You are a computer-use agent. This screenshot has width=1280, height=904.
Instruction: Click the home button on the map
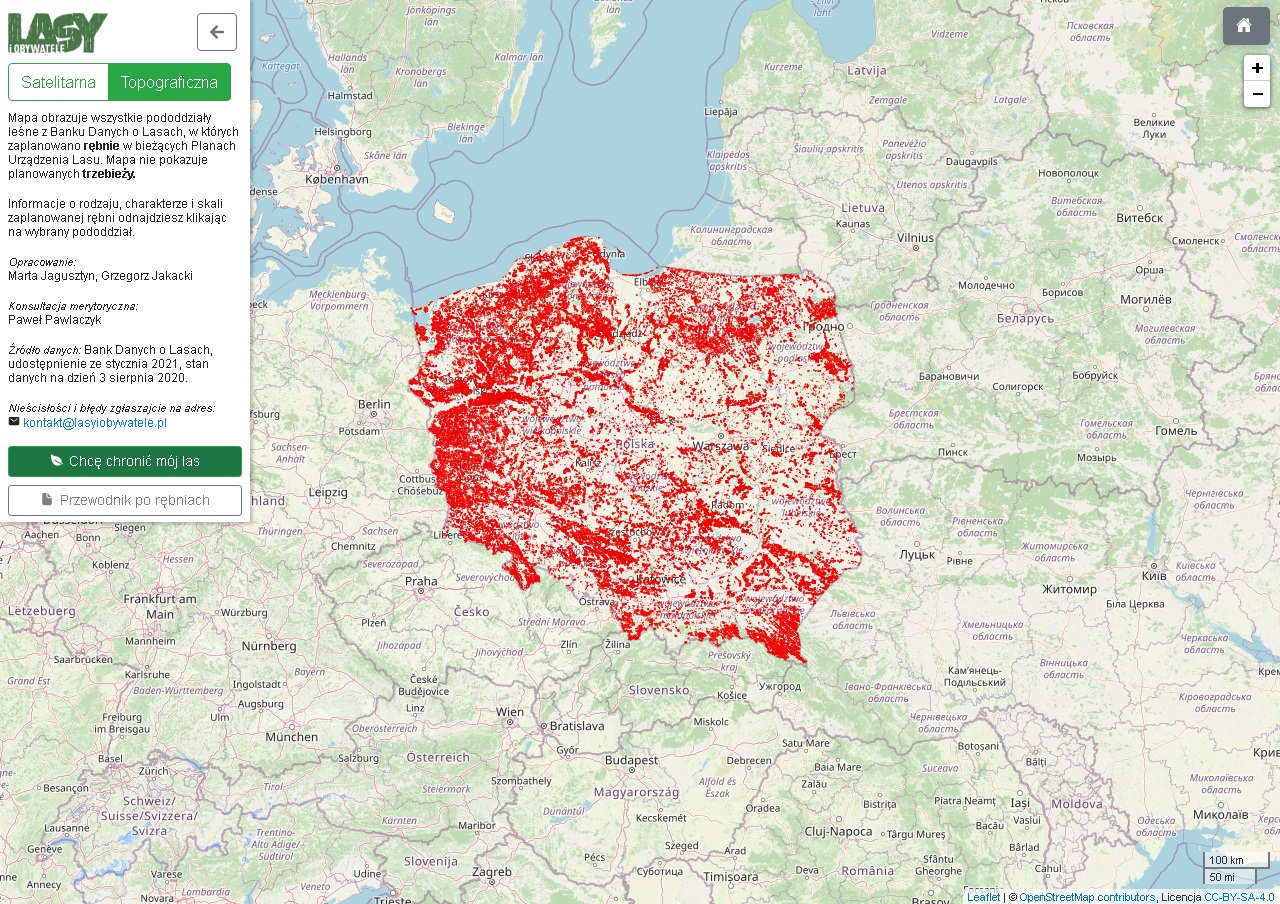click(1245, 26)
